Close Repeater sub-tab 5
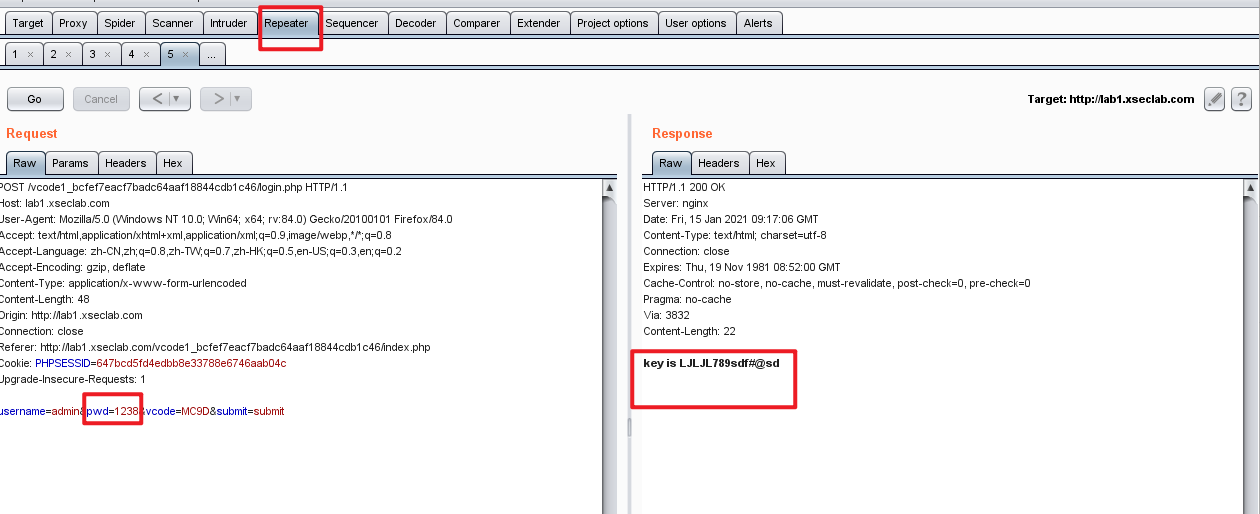 (185, 54)
